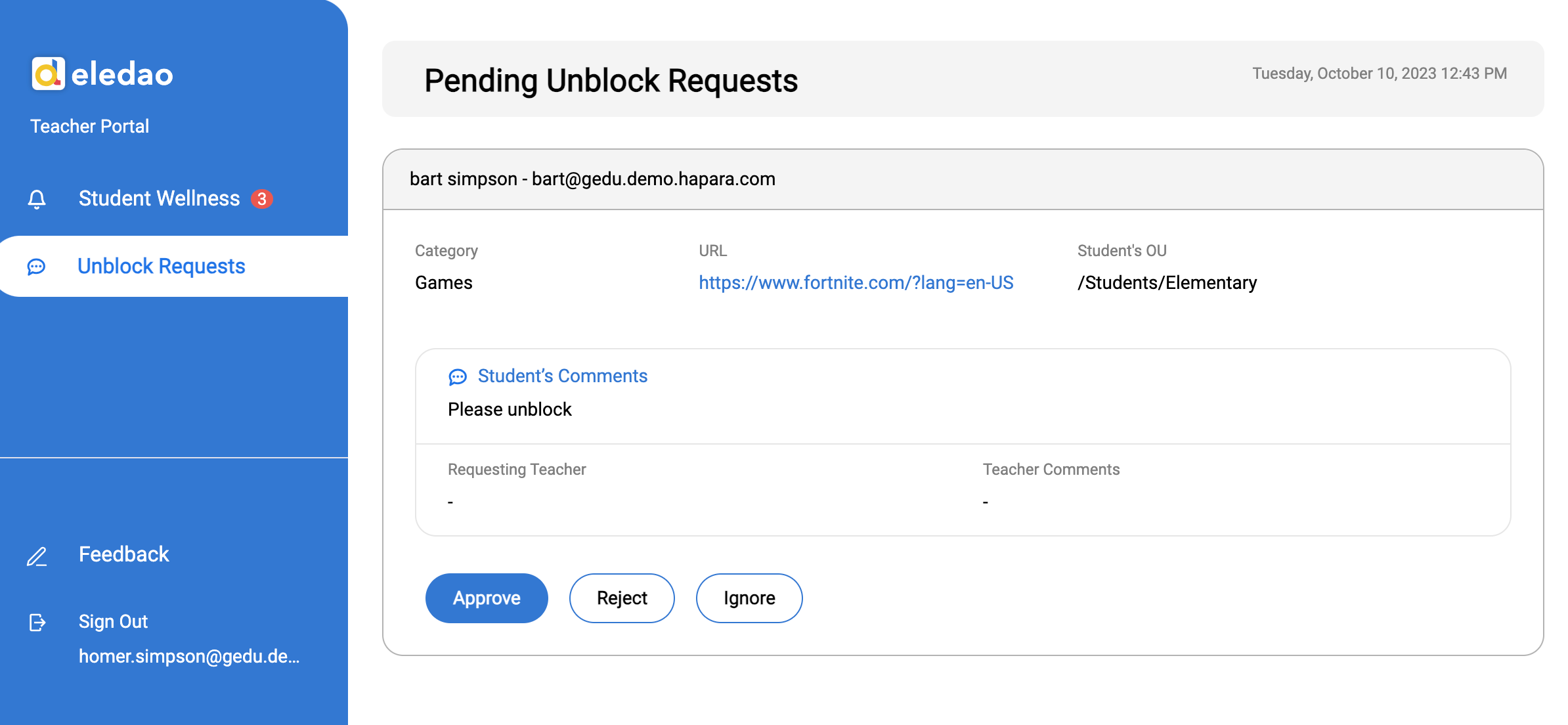Click the eledao brand name text

tap(122, 74)
